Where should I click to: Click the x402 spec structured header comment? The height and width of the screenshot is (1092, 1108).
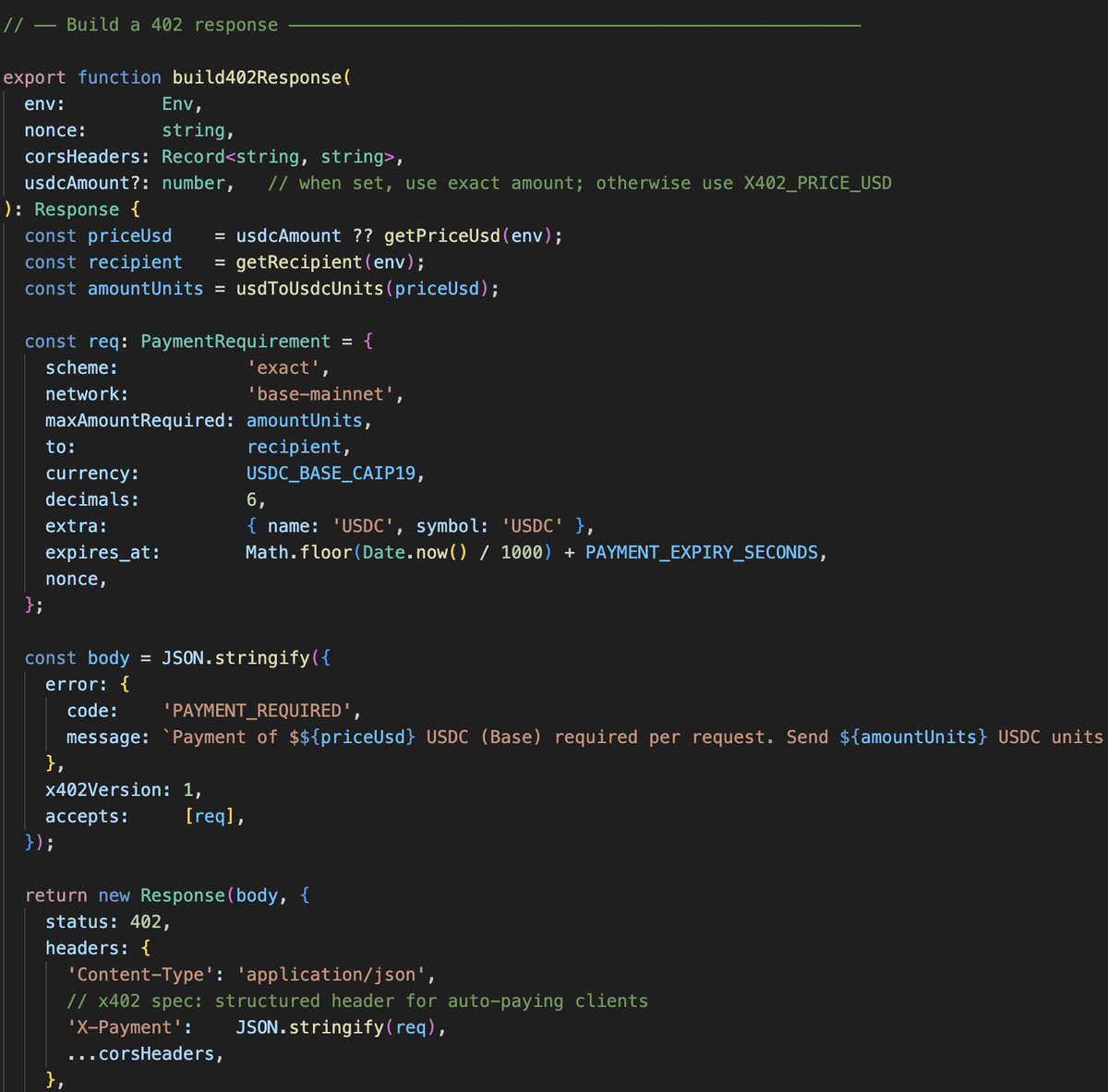pos(357,1001)
